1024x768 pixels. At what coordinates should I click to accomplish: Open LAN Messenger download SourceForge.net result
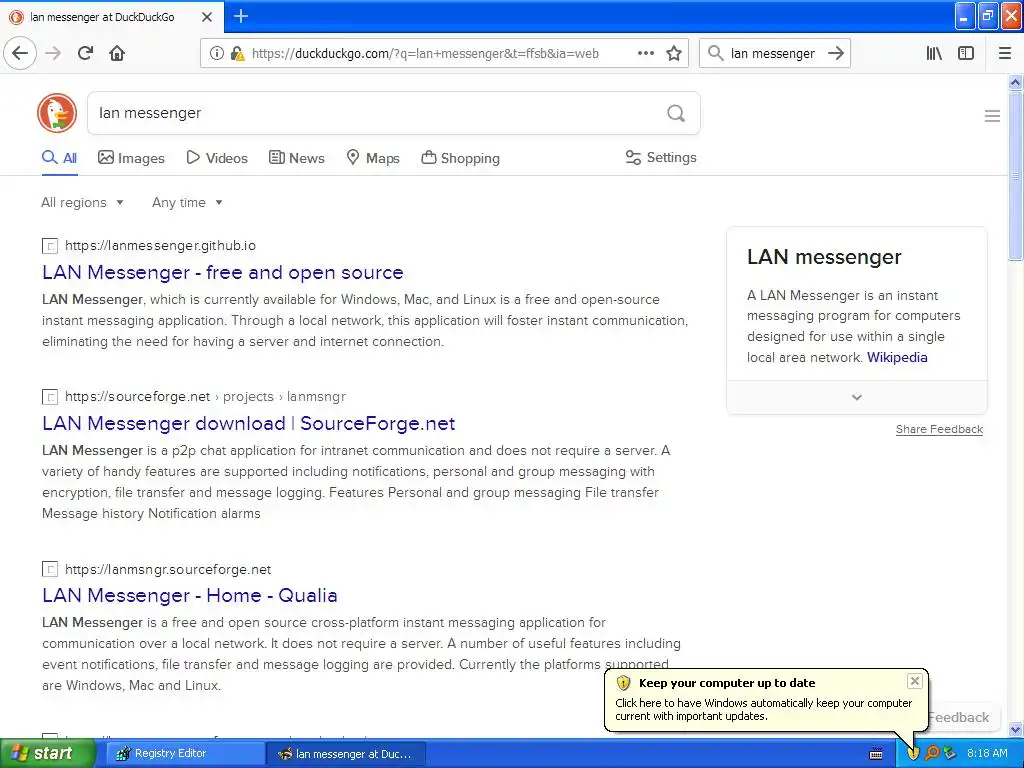(248, 423)
